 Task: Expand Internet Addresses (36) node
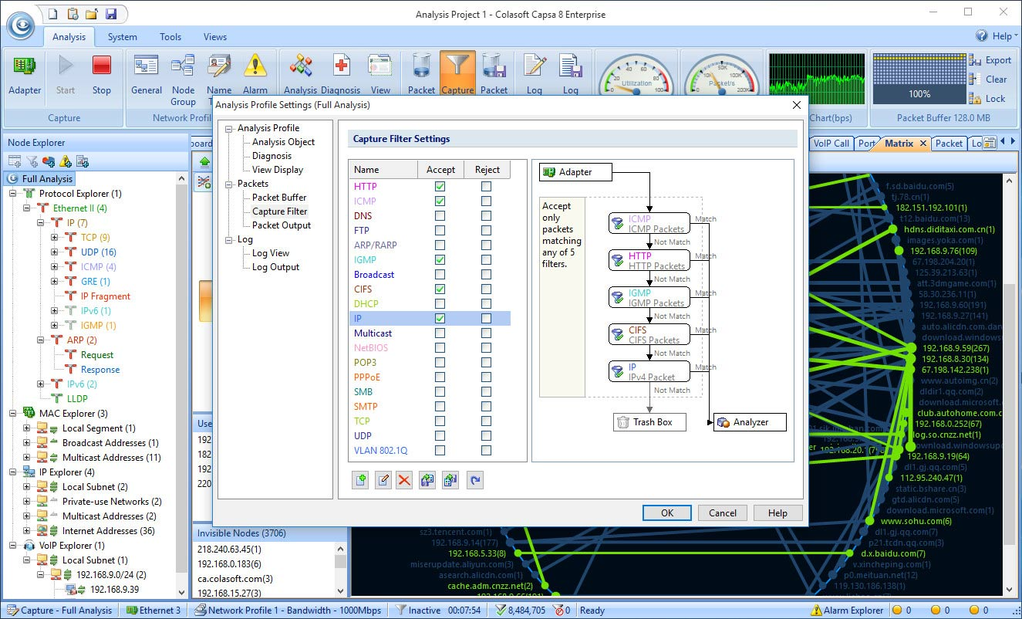pos(27,531)
